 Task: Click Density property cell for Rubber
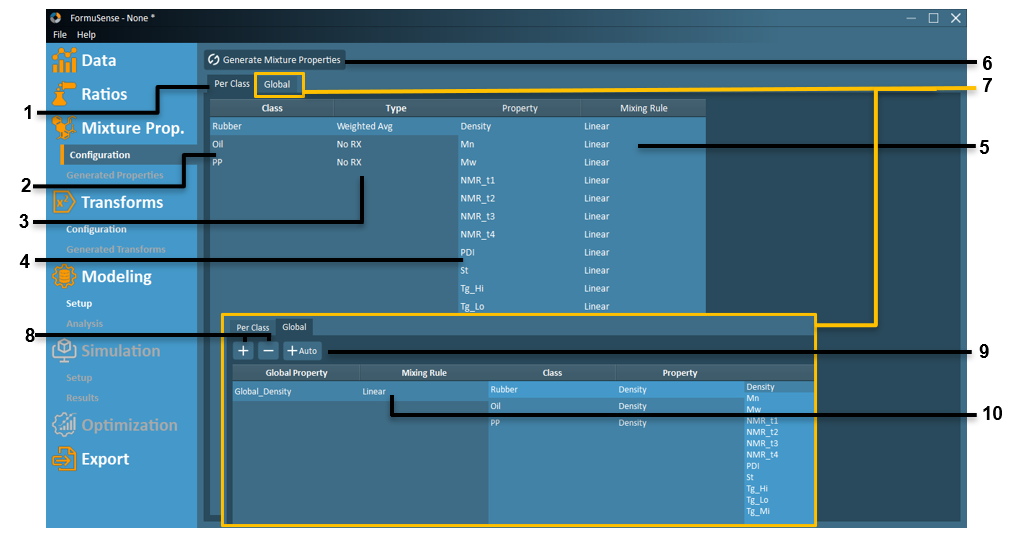click(x=680, y=389)
